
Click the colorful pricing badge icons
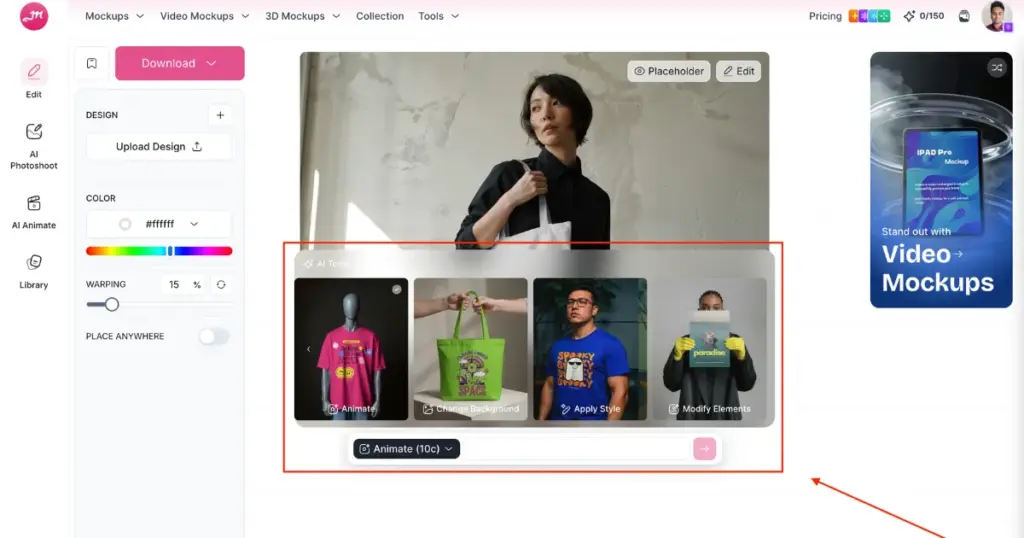[x=869, y=16]
